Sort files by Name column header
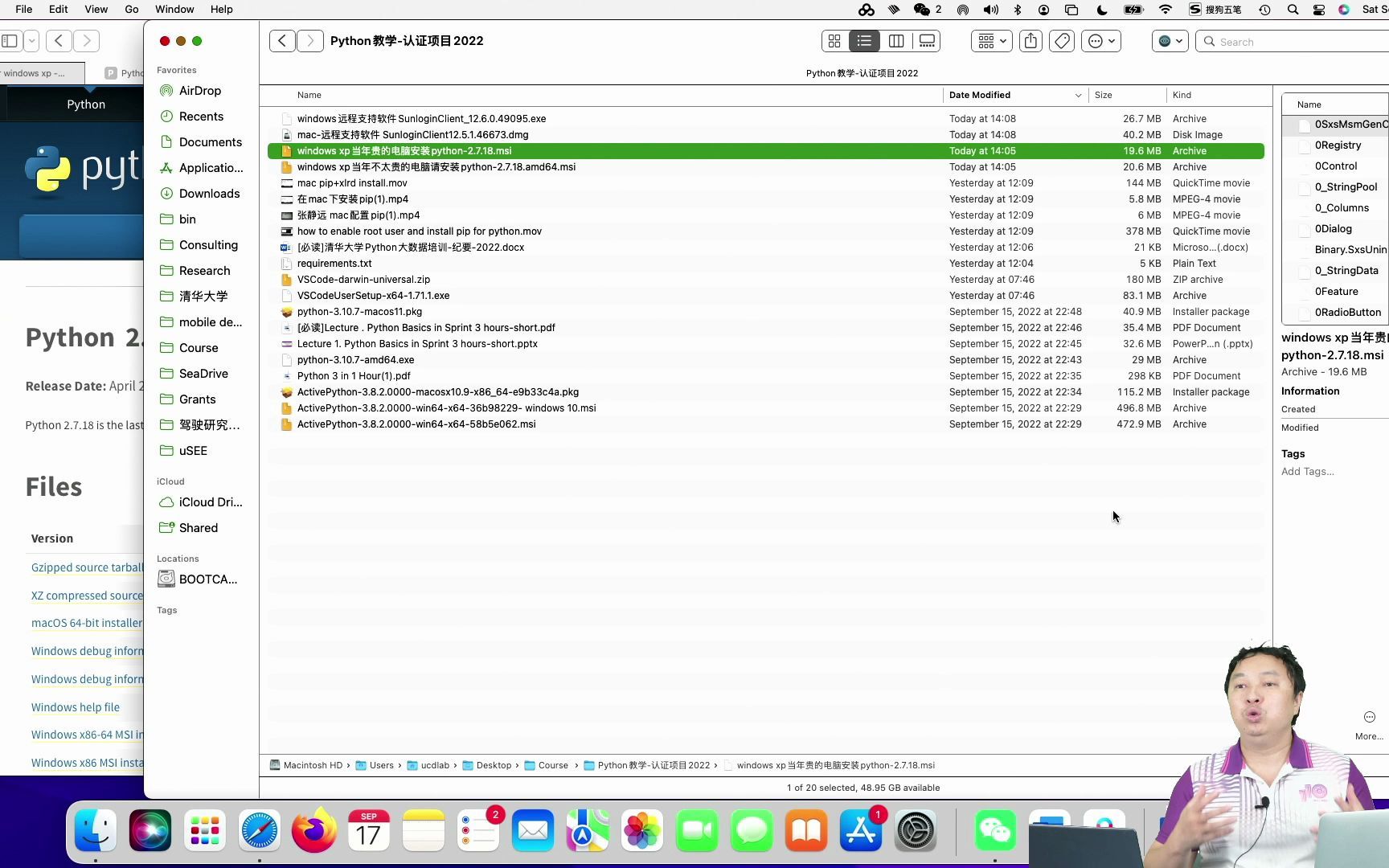1389x868 pixels. 309,95
